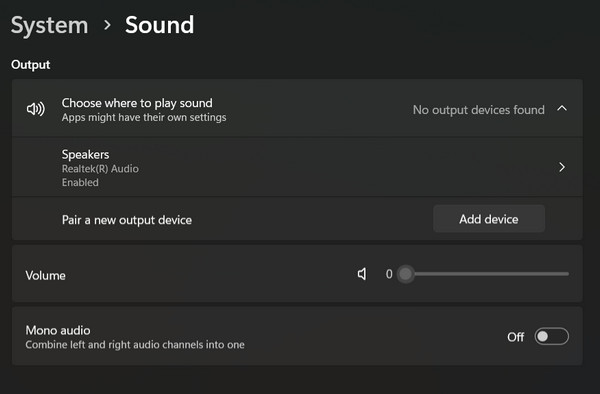The image size is (600, 394).
Task: Click the Off label of Mono audio
Action: tap(515, 337)
